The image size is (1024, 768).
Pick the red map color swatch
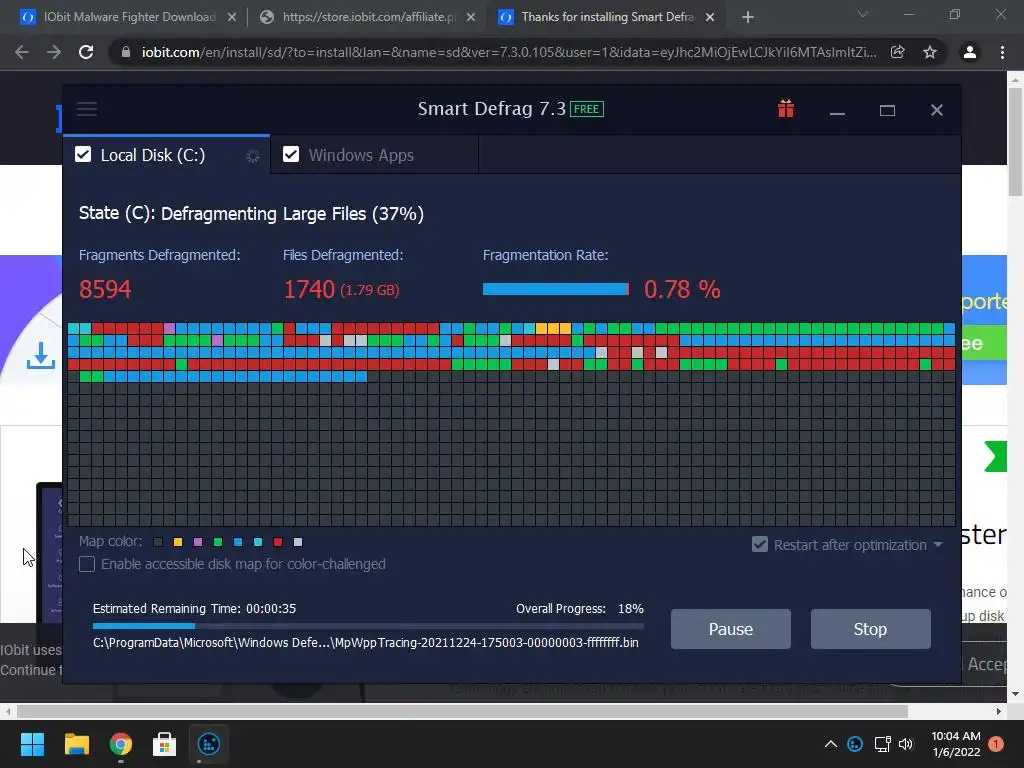point(278,542)
